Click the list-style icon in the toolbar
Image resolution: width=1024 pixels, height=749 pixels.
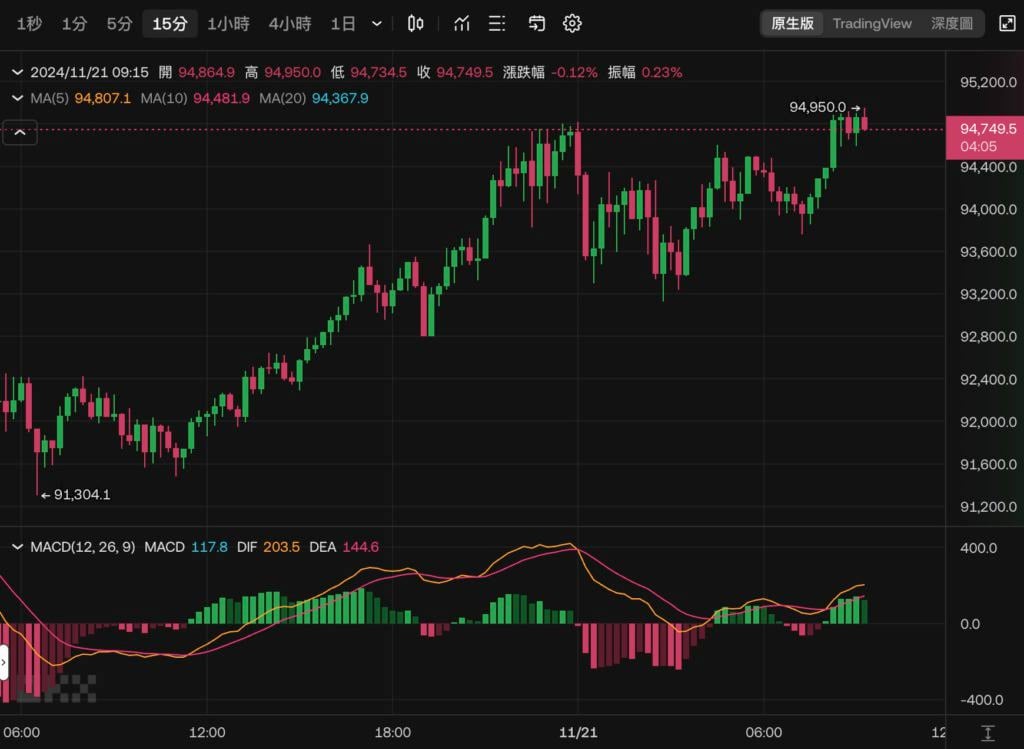click(x=498, y=24)
